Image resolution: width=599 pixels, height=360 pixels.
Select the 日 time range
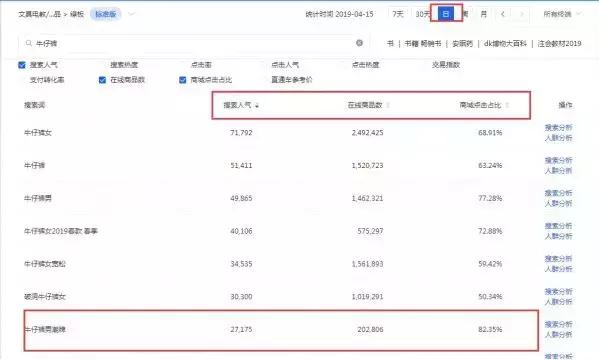445,14
